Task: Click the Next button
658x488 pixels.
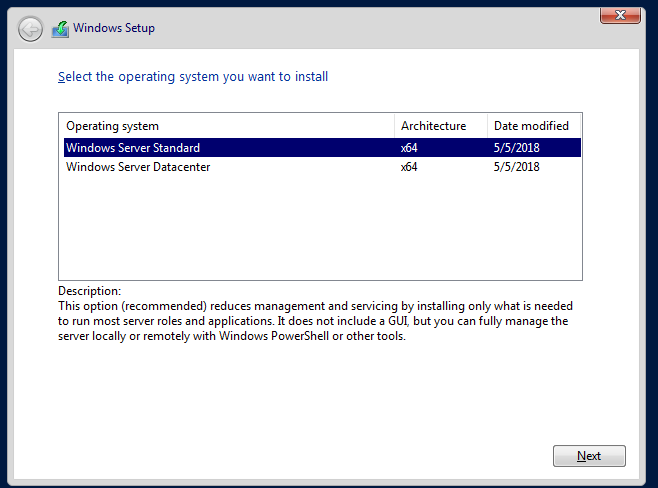Action: click(589, 456)
